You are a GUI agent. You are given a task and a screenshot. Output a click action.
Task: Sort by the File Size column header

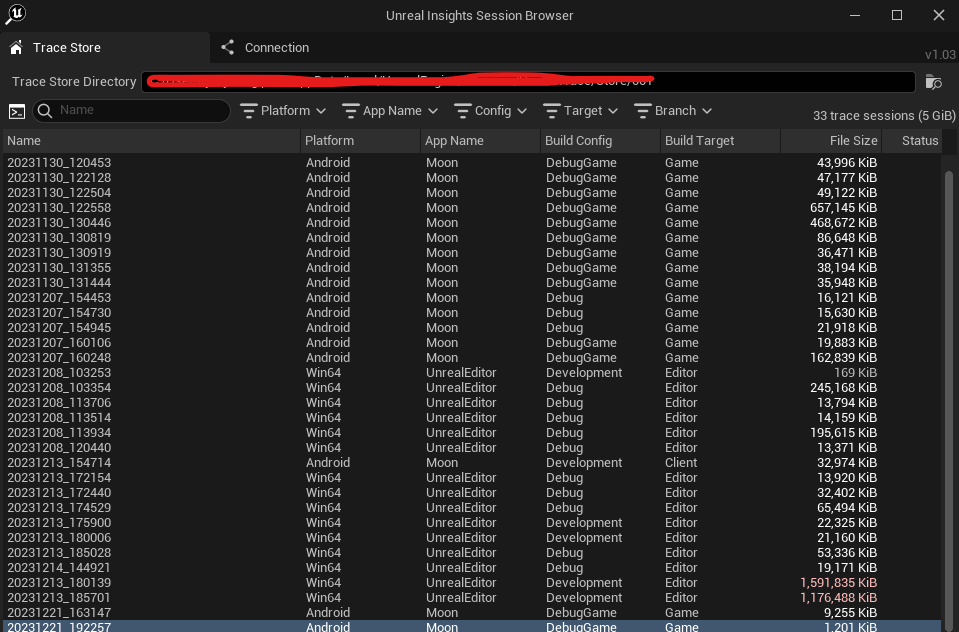831,141
